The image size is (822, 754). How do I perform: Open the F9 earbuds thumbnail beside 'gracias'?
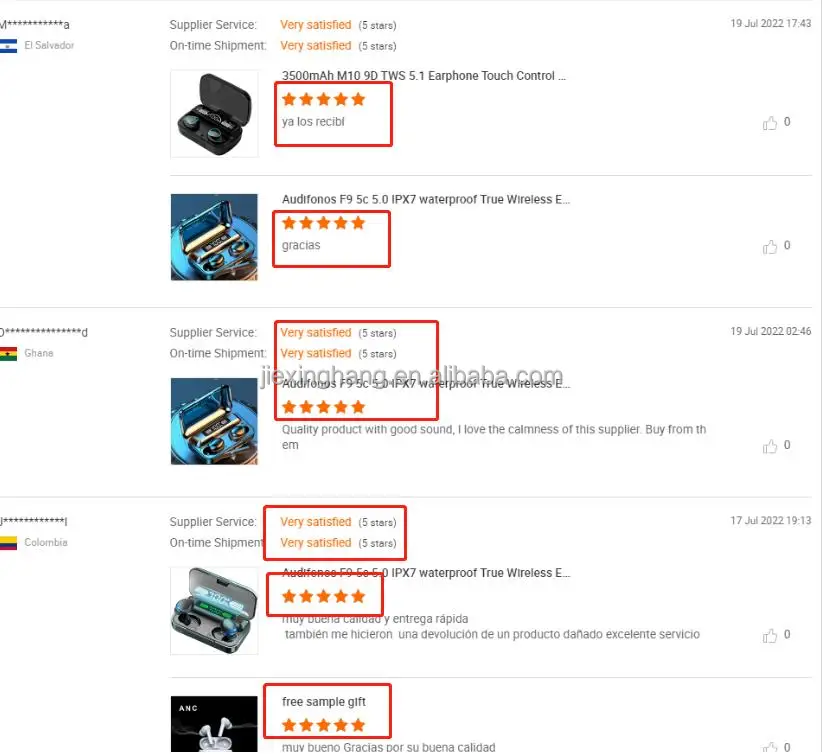[214, 237]
